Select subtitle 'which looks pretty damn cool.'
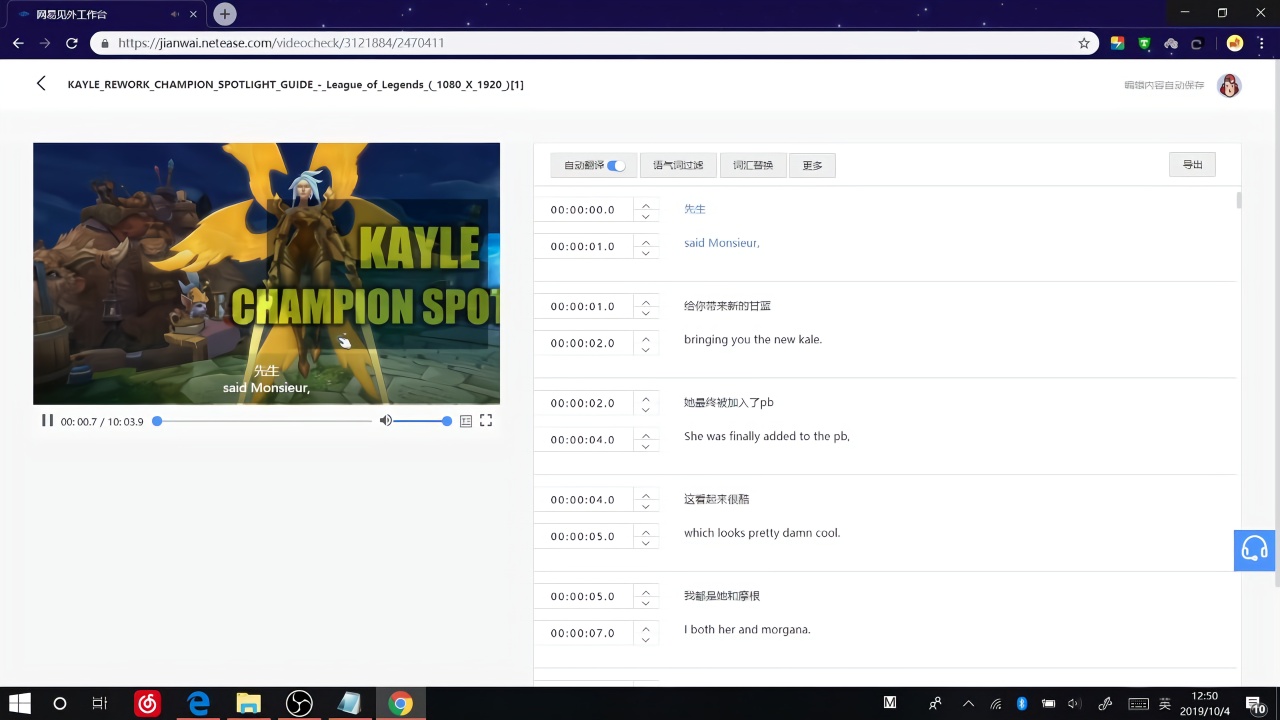This screenshot has height=720, width=1280. point(762,533)
